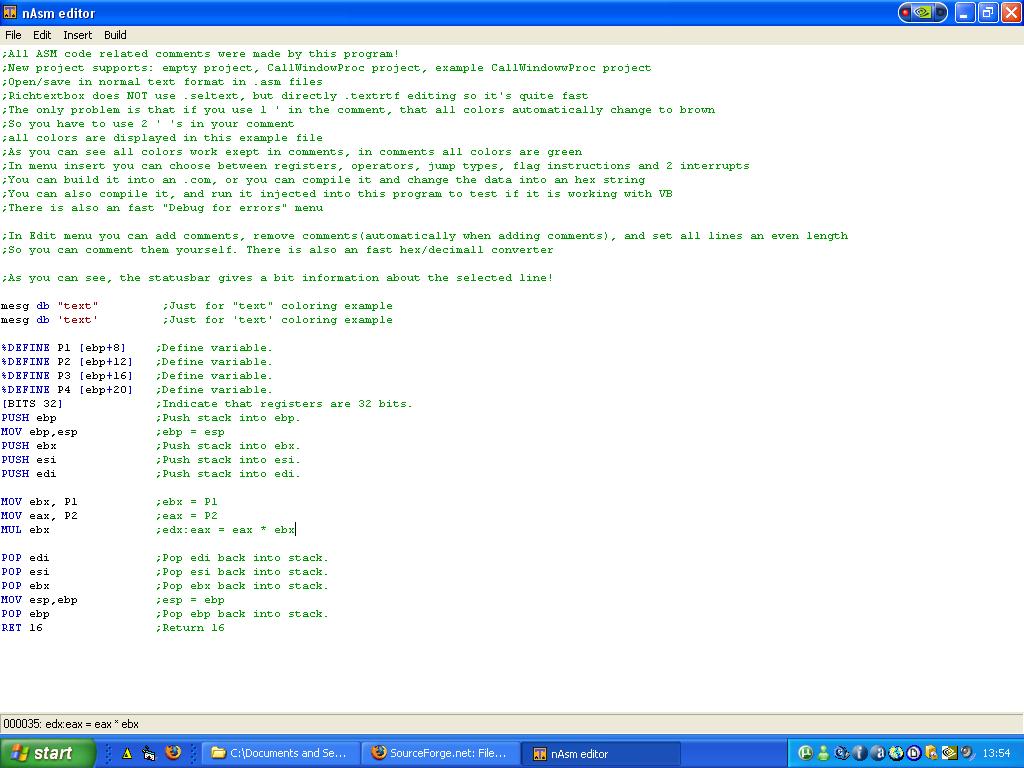
Task: Click the green MSN Messenger tray icon
Action: point(823,753)
